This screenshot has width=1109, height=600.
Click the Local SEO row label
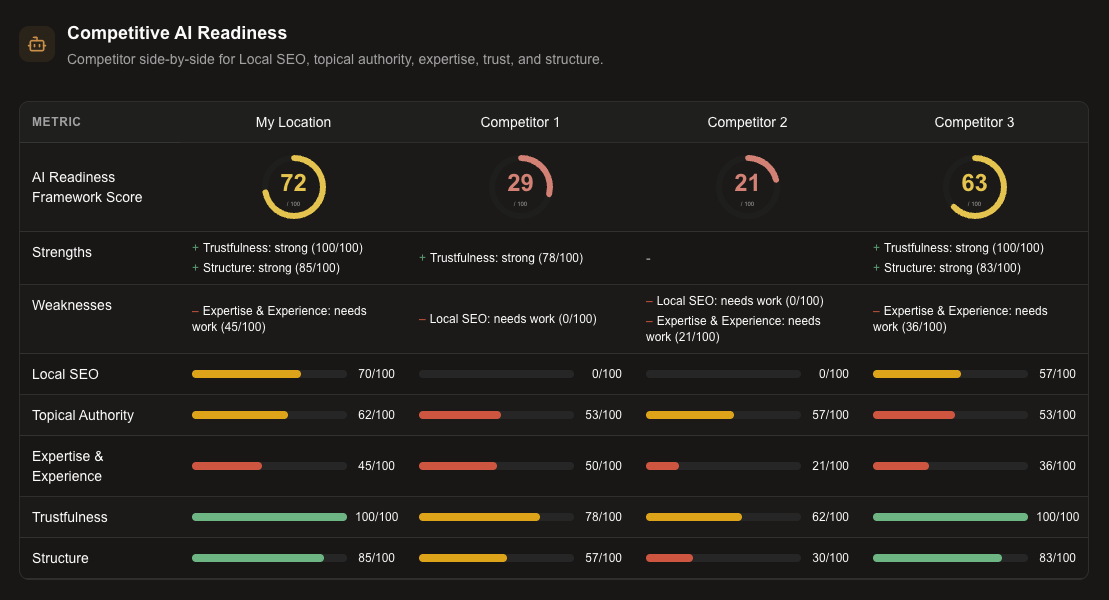coord(65,374)
